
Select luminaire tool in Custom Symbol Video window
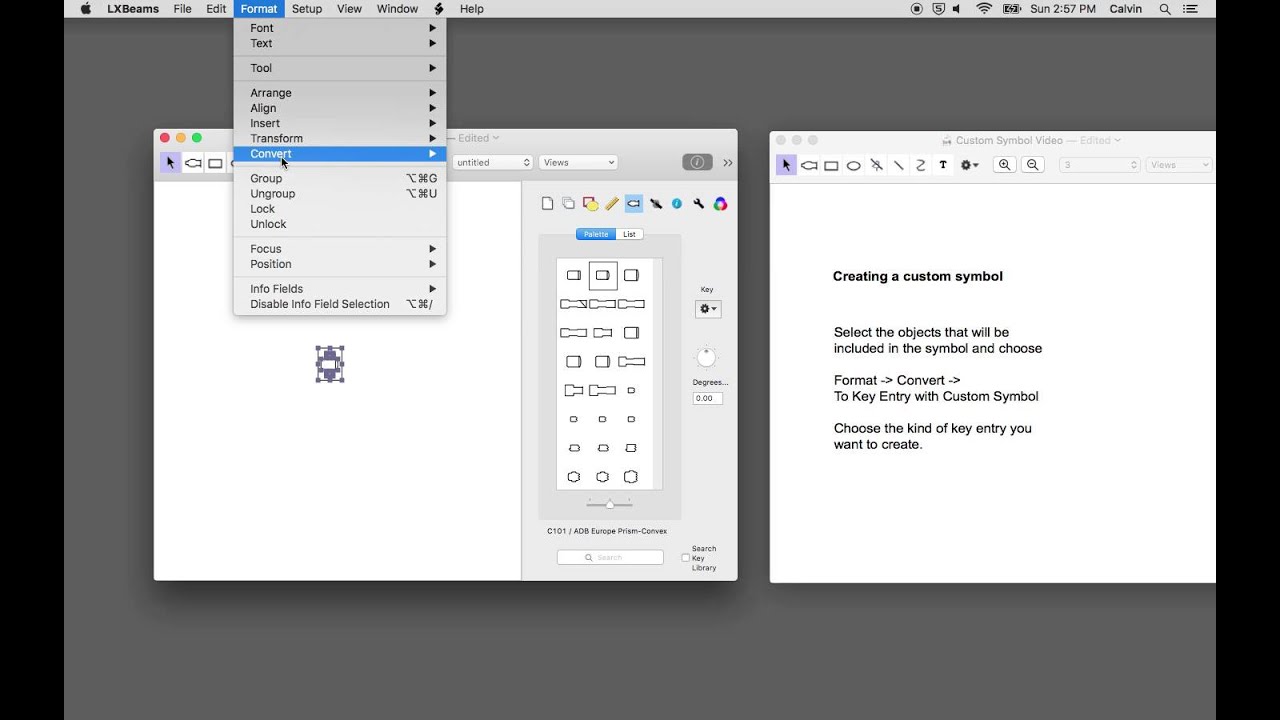tap(809, 165)
